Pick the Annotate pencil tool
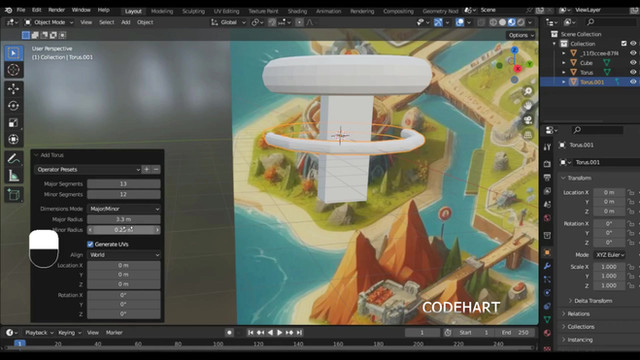 coord(13,158)
